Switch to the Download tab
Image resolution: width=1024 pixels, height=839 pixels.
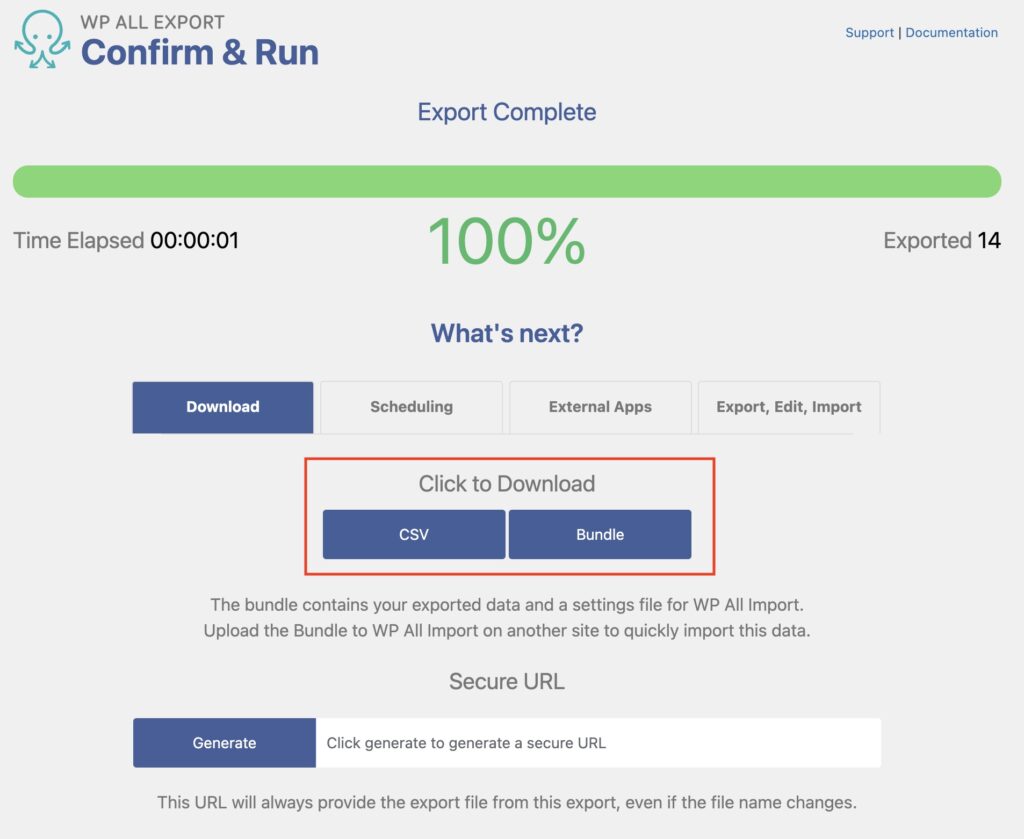tap(222, 407)
